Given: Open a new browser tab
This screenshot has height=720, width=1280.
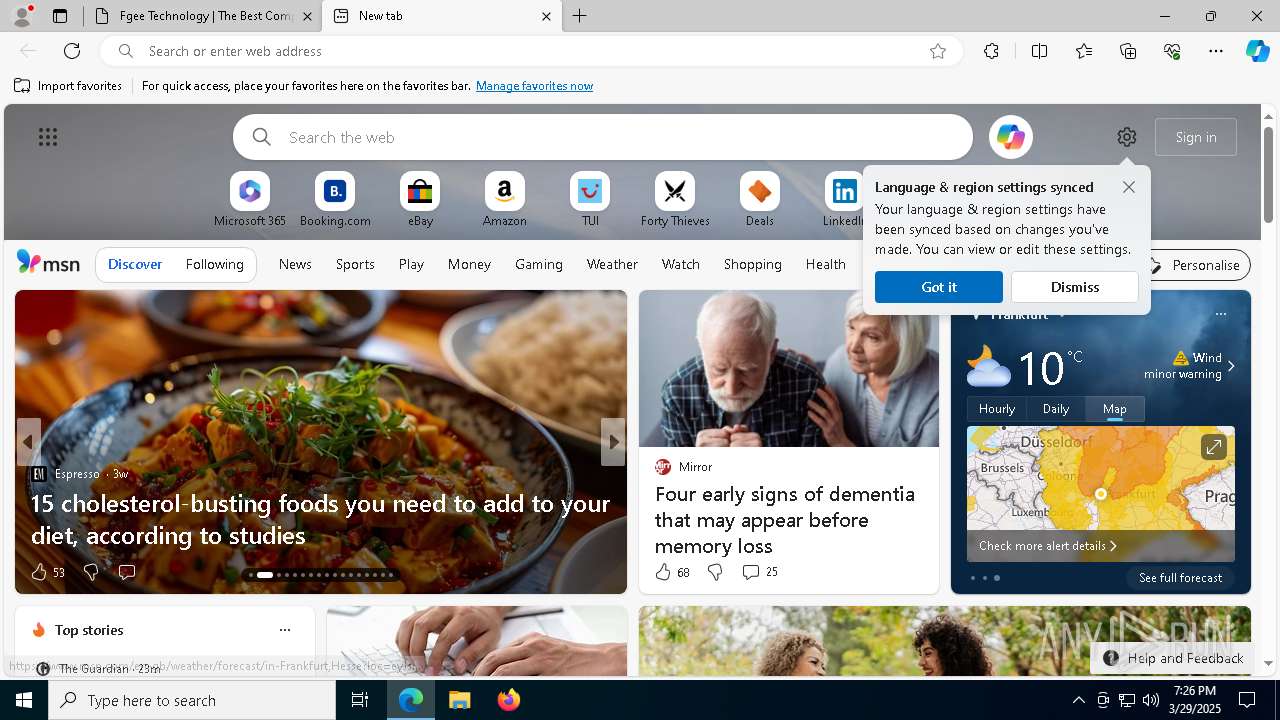Looking at the screenshot, I should [580, 16].
